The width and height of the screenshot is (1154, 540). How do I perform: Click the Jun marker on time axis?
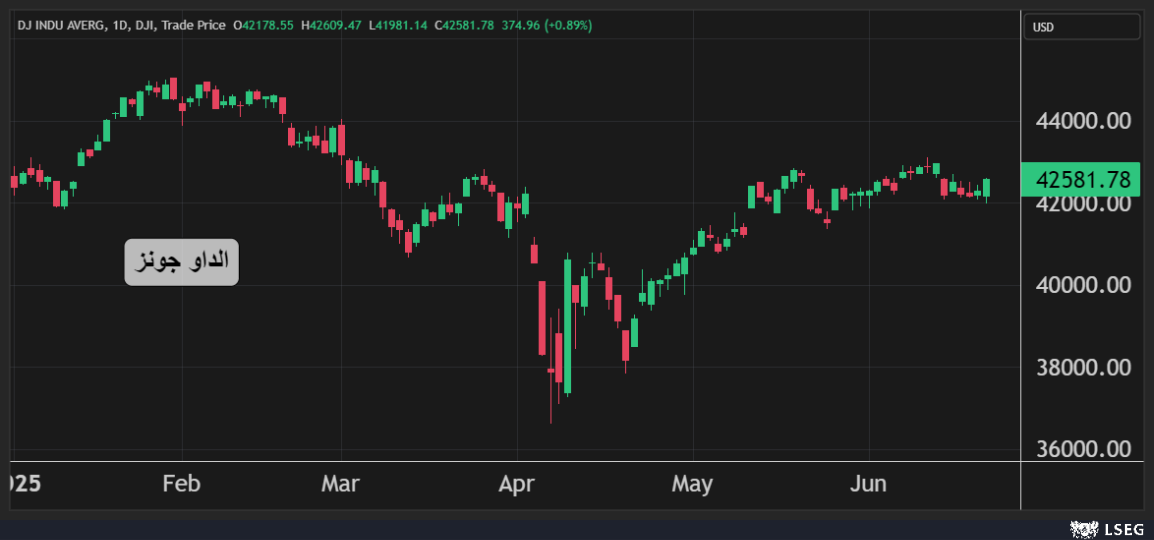point(868,484)
